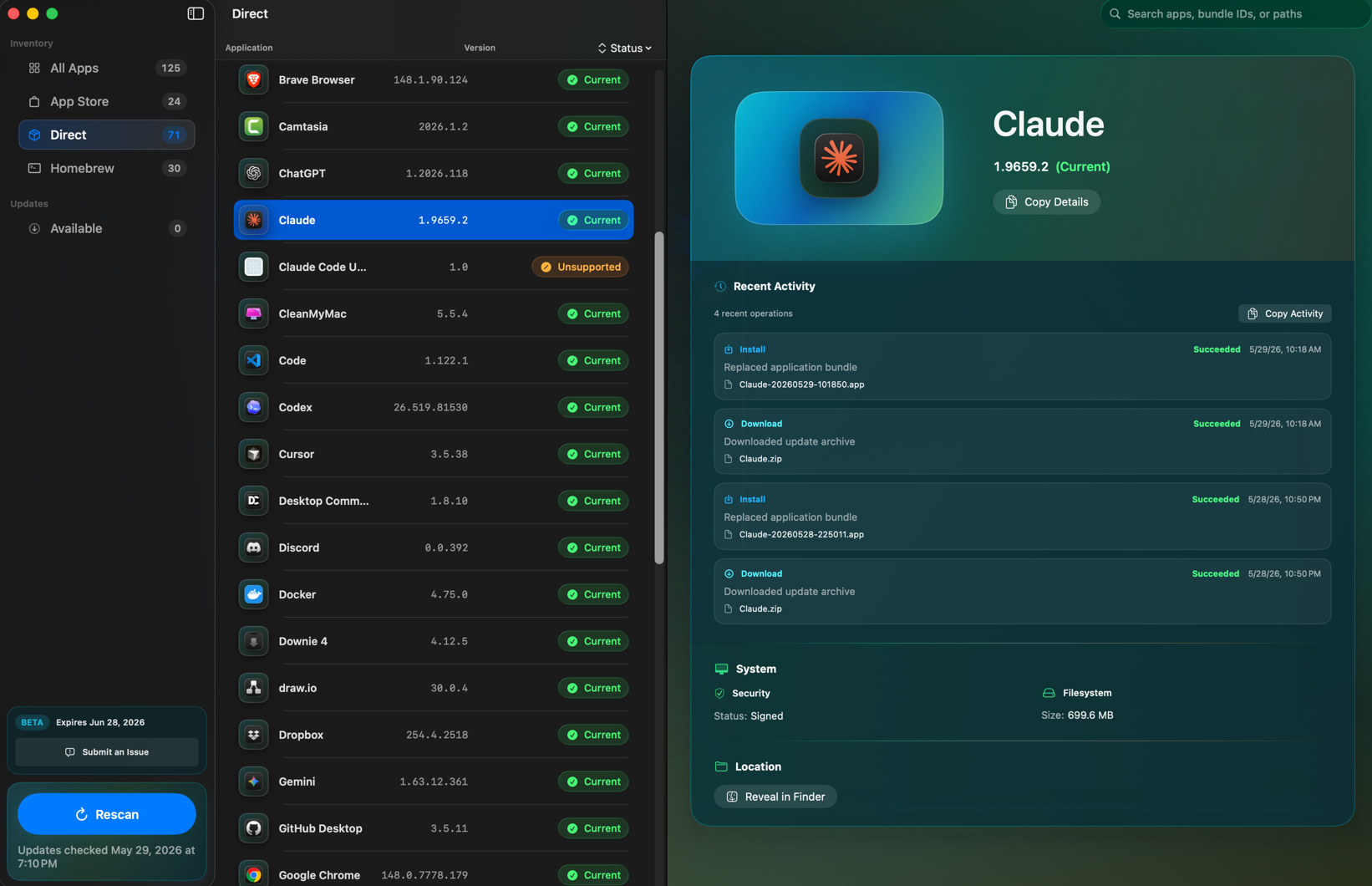Open the Status sort dropdown
This screenshot has width=1372, height=886.
pos(625,48)
